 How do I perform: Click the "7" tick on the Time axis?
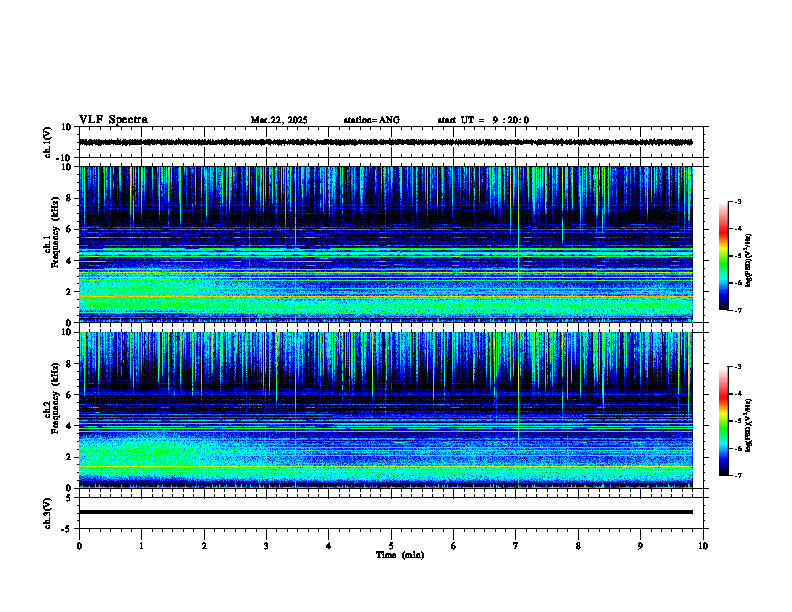coord(516,546)
